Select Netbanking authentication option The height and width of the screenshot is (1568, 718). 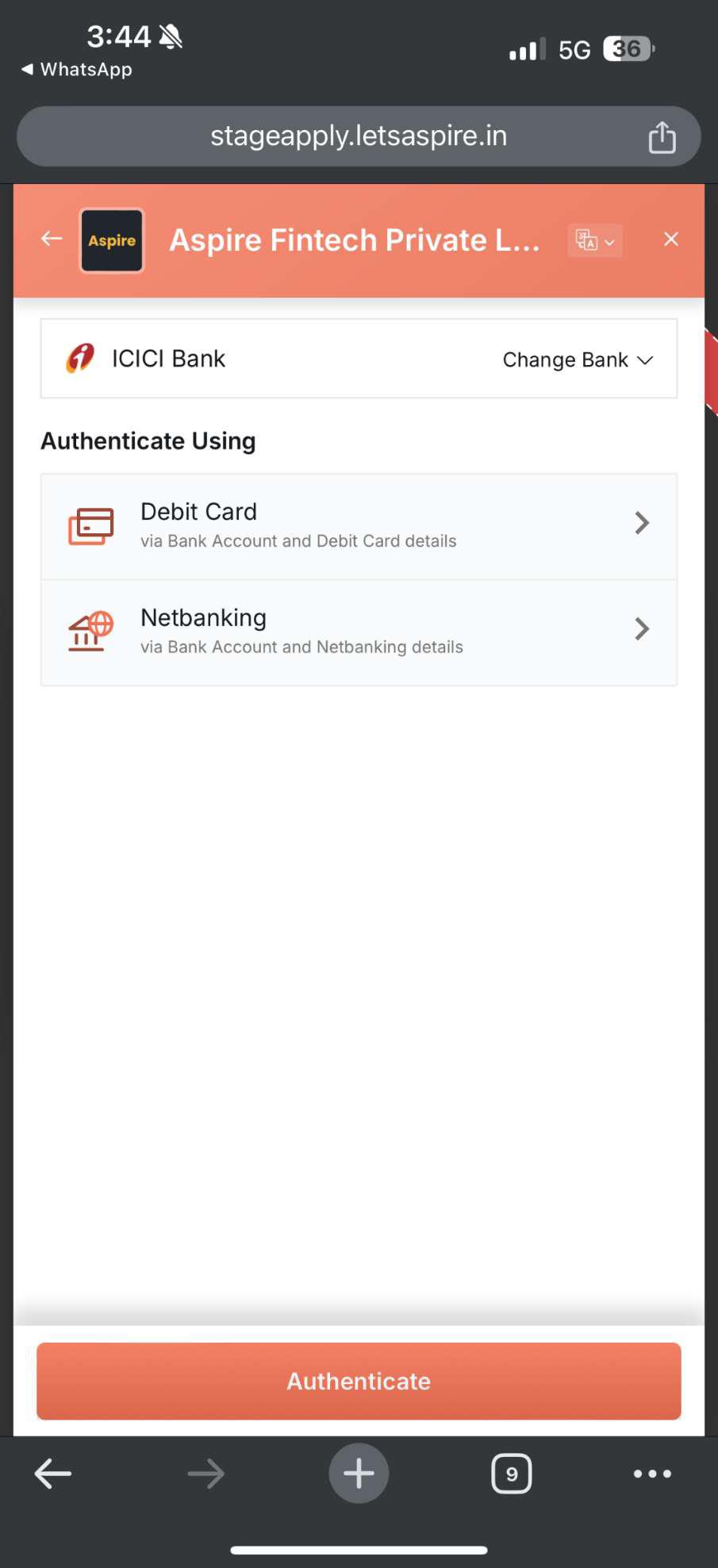(x=359, y=632)
